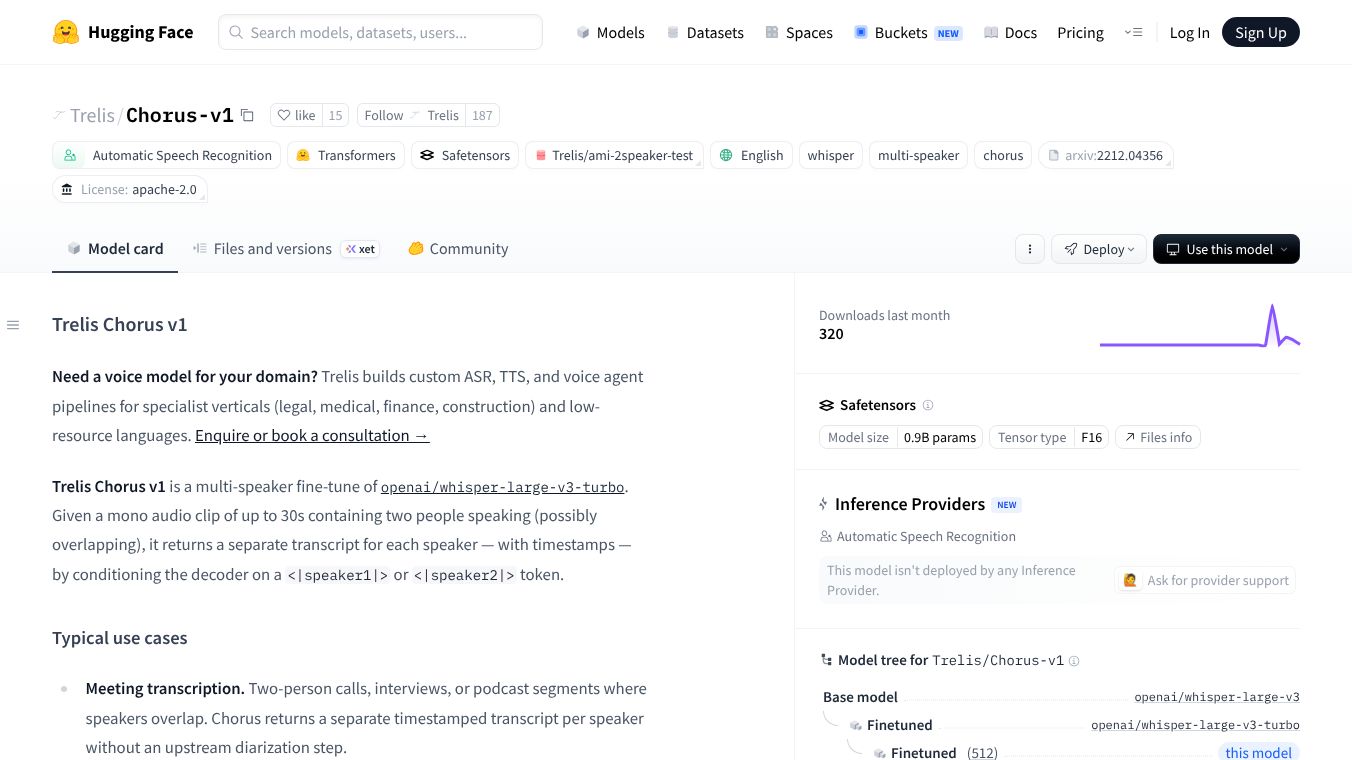Click the License apache-2.0 tag icon
This screenshot has height=760, width=1352.
pos(67,189)
